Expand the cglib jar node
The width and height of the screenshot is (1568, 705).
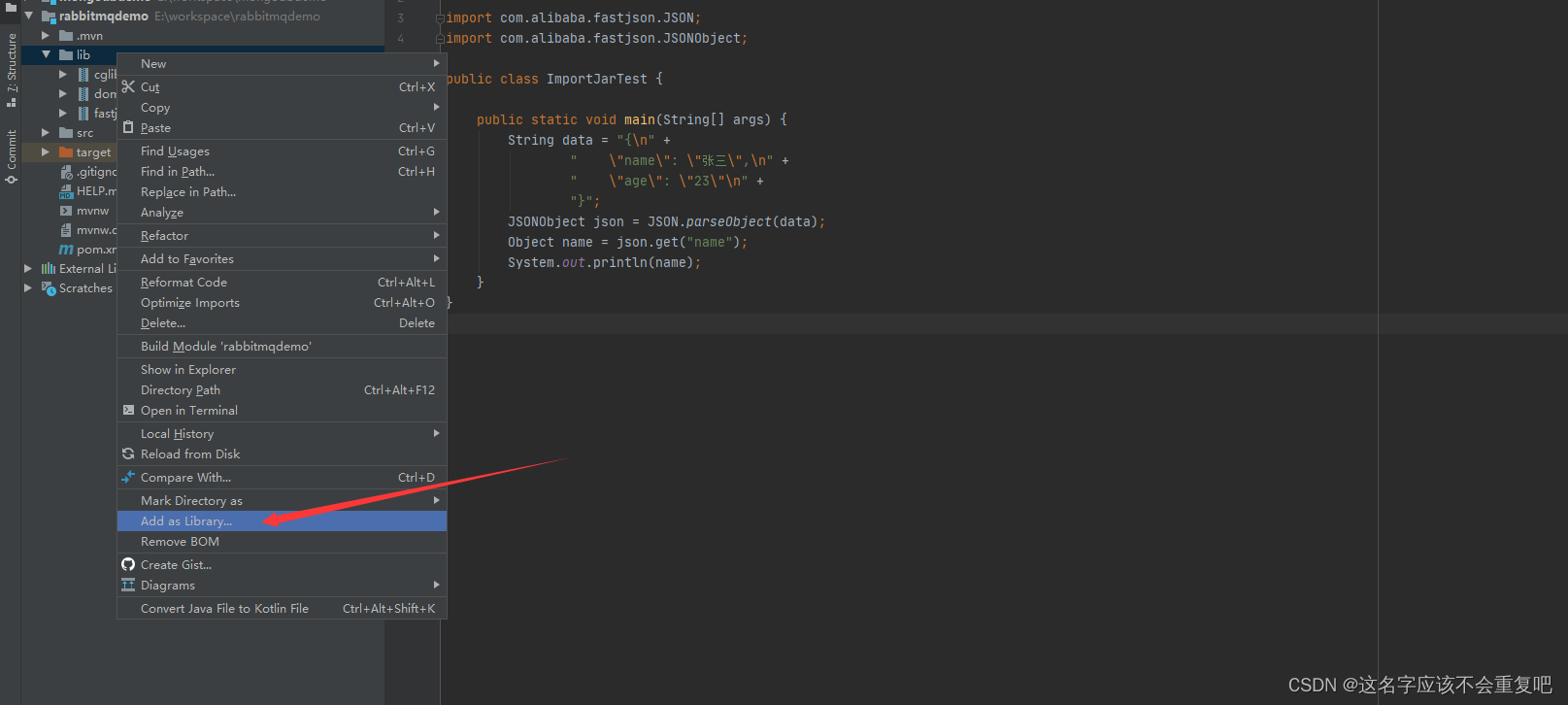click(x=63, y=74)
